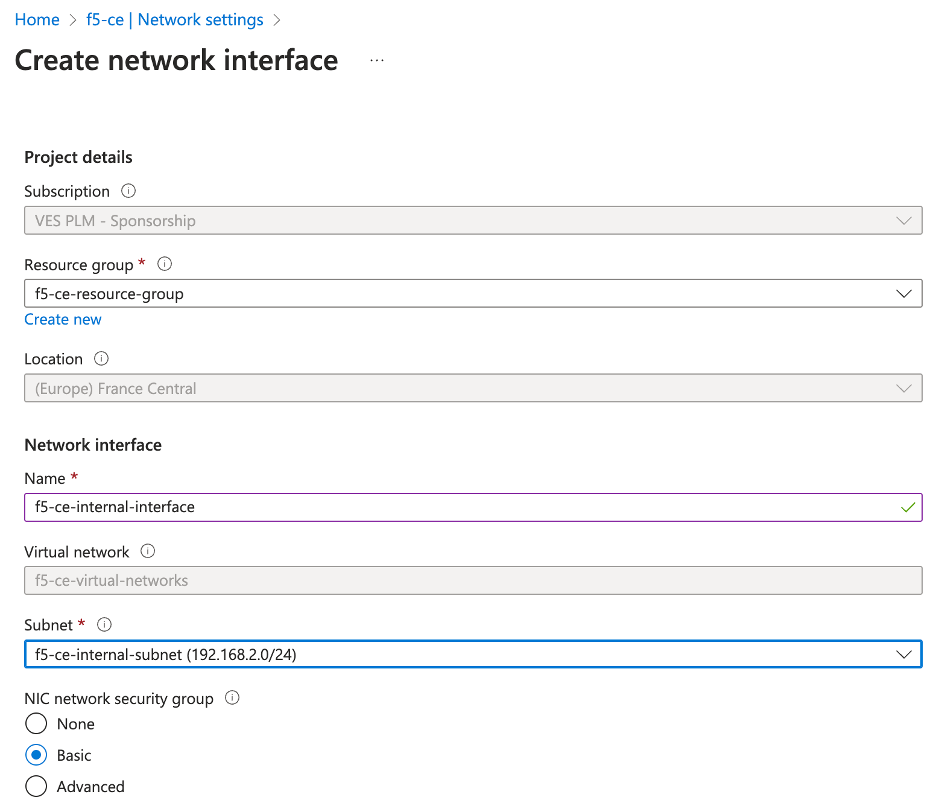This screenshot has height=806, width=936.
Task: Click the NIC network security group info icon
Action: [x=231, y=698]
